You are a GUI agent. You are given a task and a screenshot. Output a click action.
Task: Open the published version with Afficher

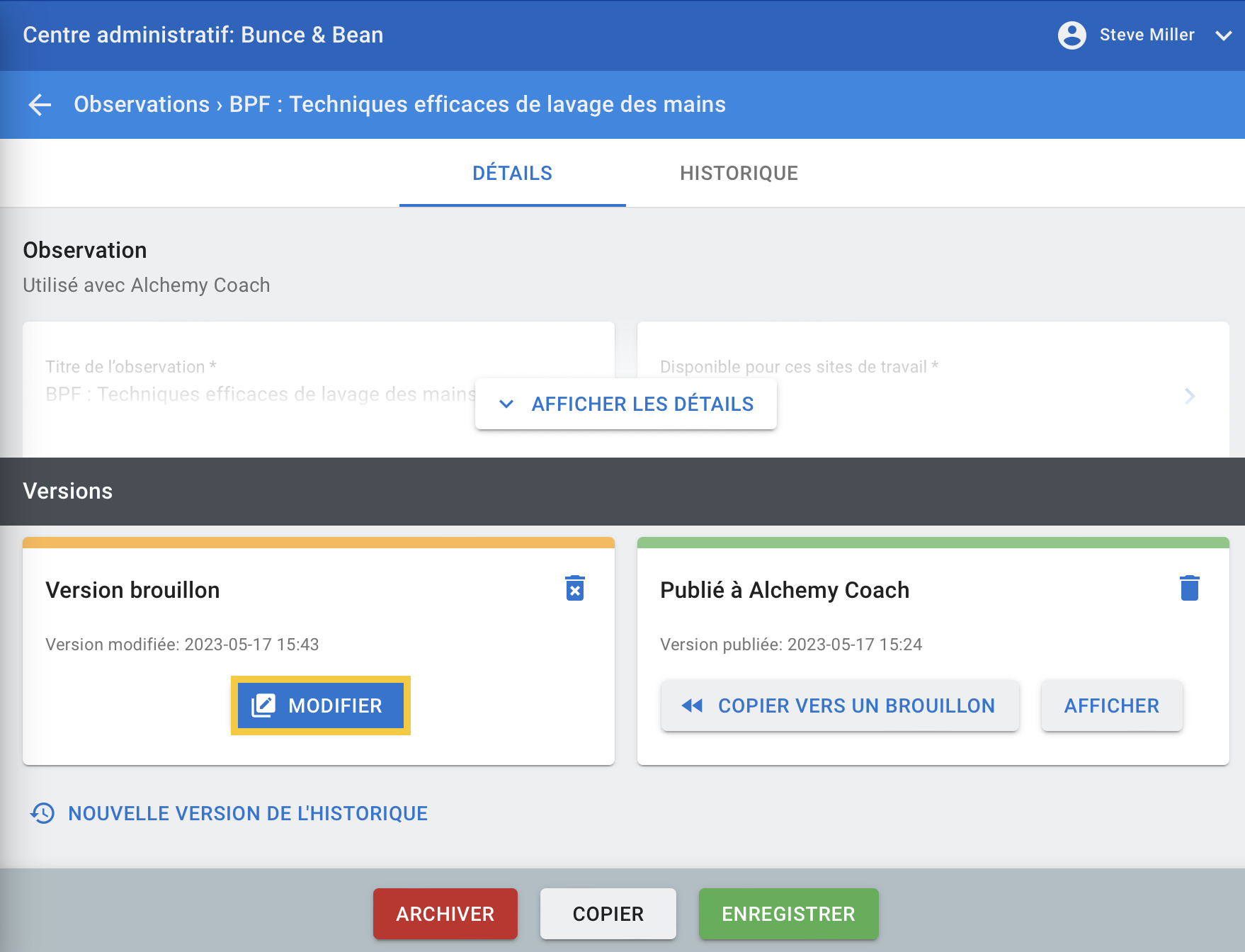pos(1111,705)
